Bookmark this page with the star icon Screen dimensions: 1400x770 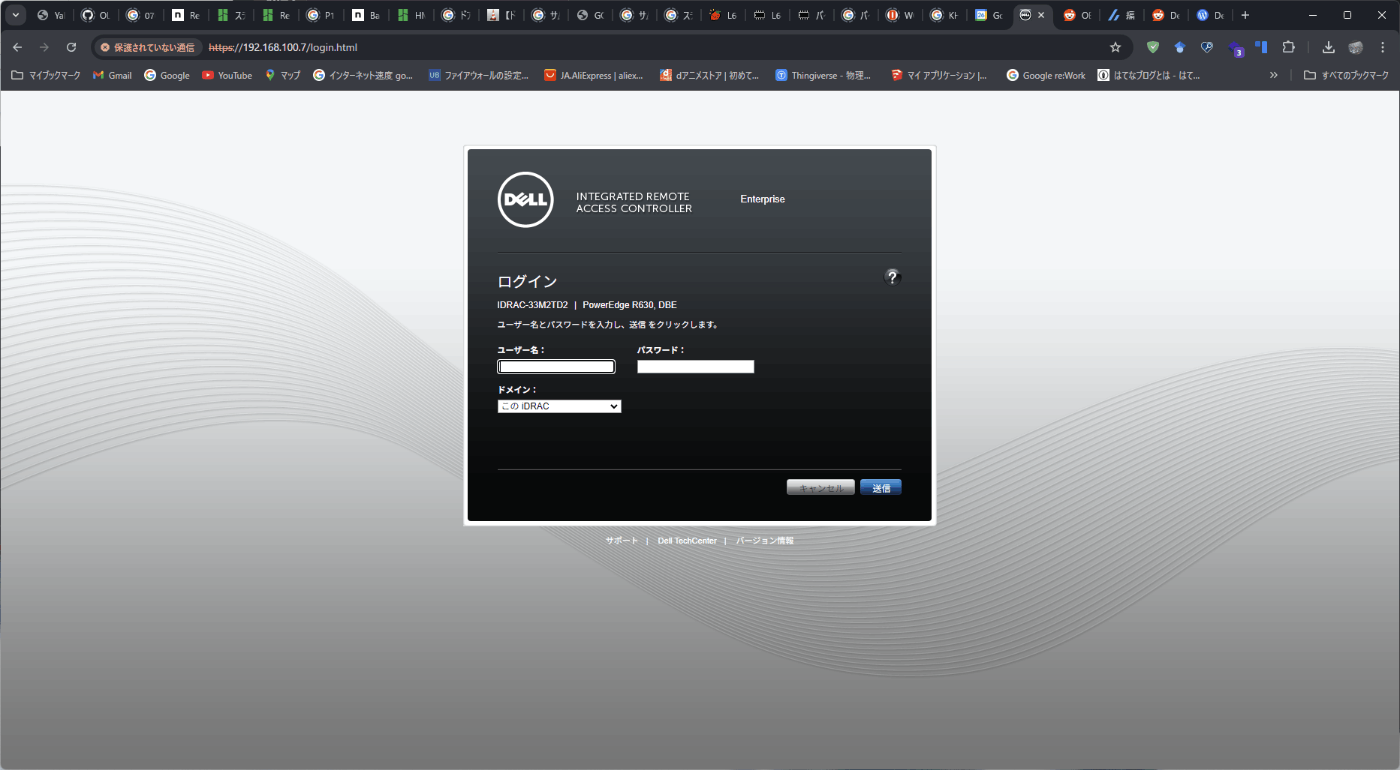click(1115, 47)
